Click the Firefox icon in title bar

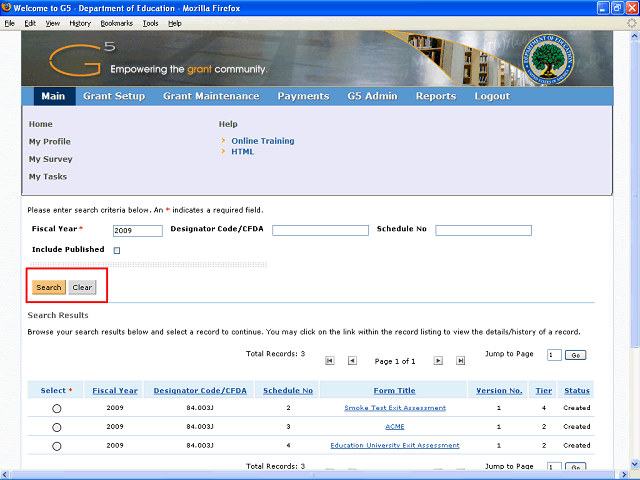[8, 8]
